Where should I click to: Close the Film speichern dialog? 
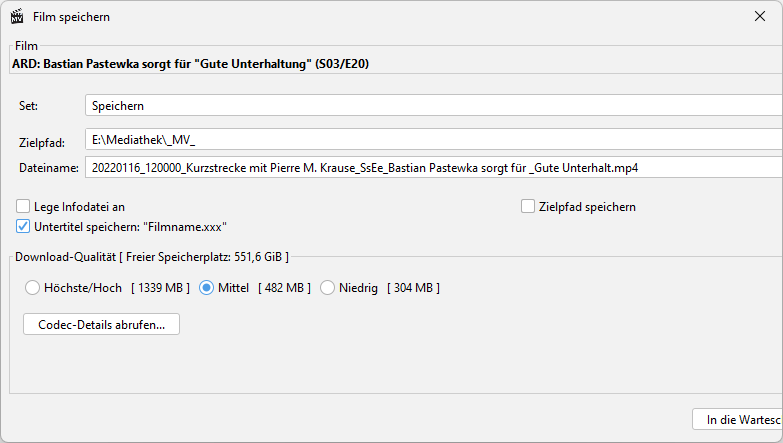[x=760, y=16]
